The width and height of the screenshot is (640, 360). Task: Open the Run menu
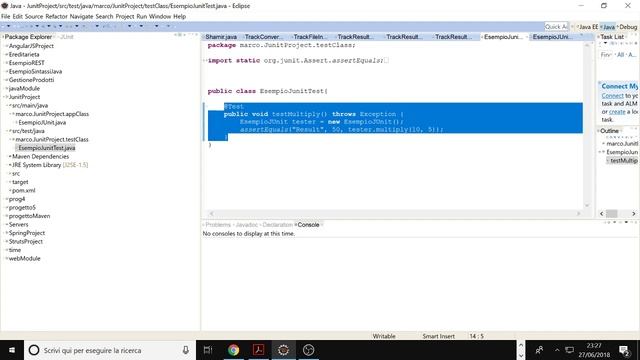(x=142, y=17)
